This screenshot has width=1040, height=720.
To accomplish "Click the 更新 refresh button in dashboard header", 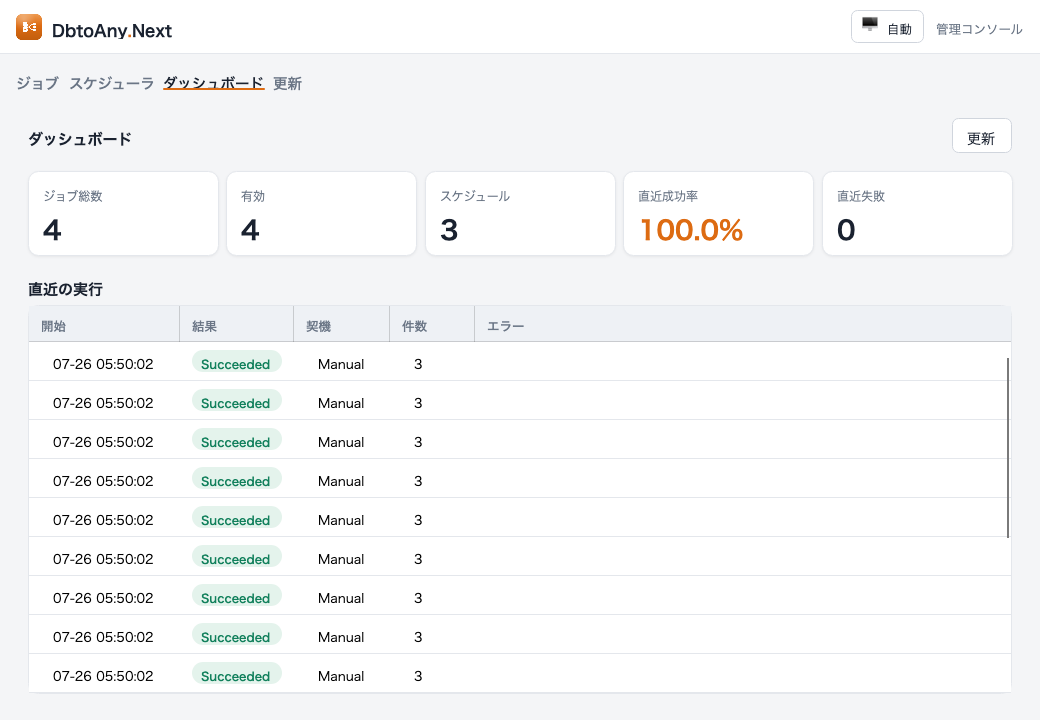I will 982,136.
